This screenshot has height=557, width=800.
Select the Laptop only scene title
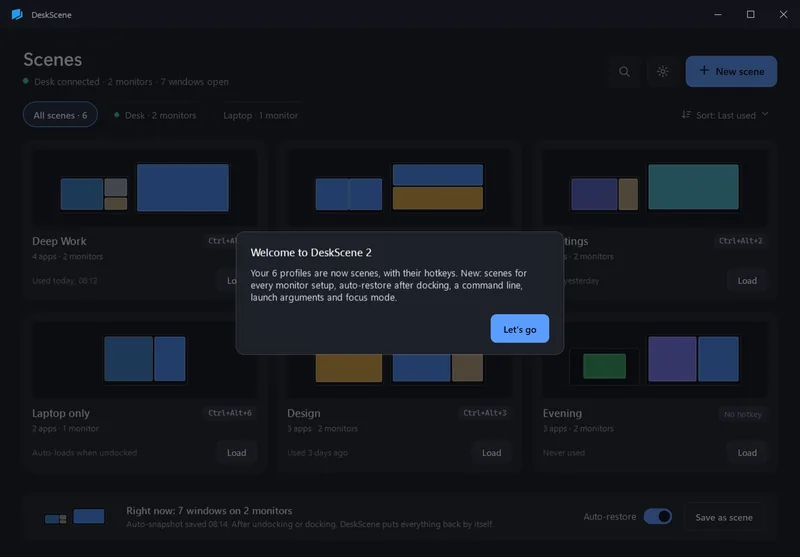[x=61, y=413]
